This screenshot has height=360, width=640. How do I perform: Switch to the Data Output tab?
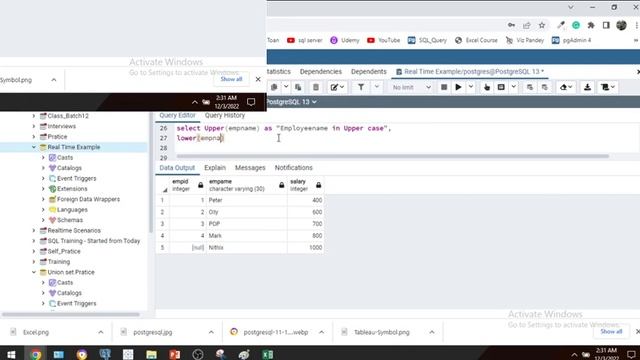tap(177, 168)
